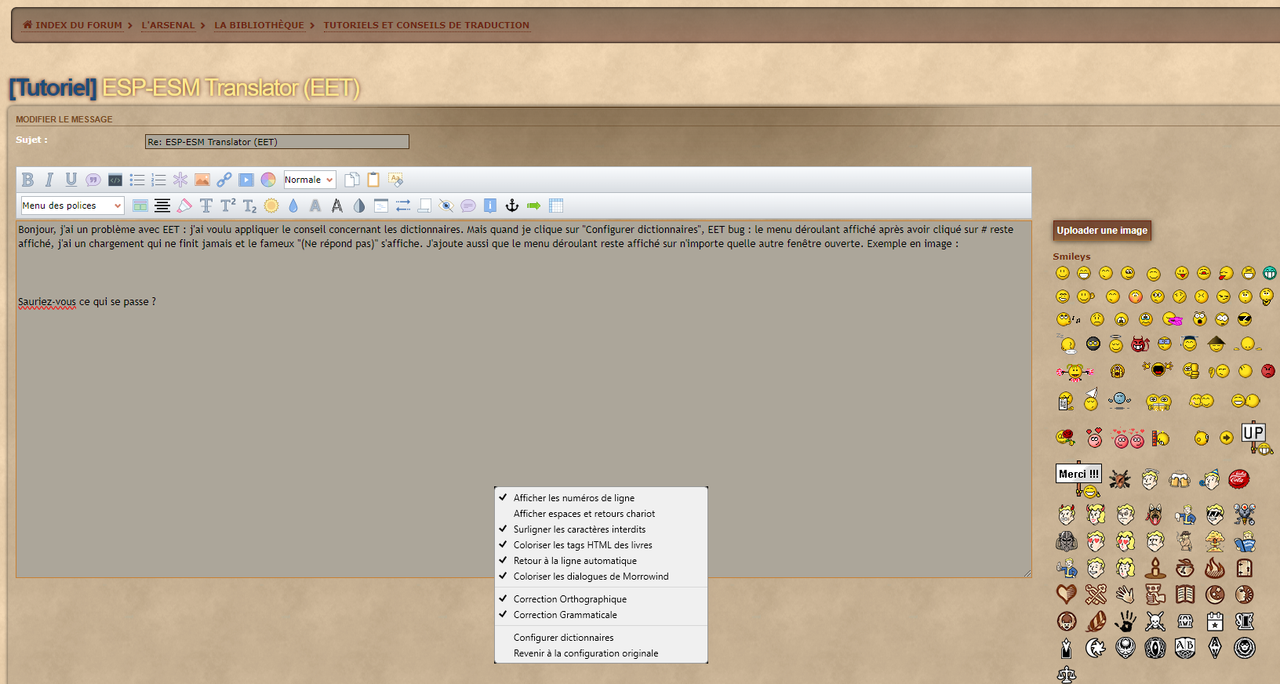
Task: Apply superscript formatting
Action: coord(228,206)
